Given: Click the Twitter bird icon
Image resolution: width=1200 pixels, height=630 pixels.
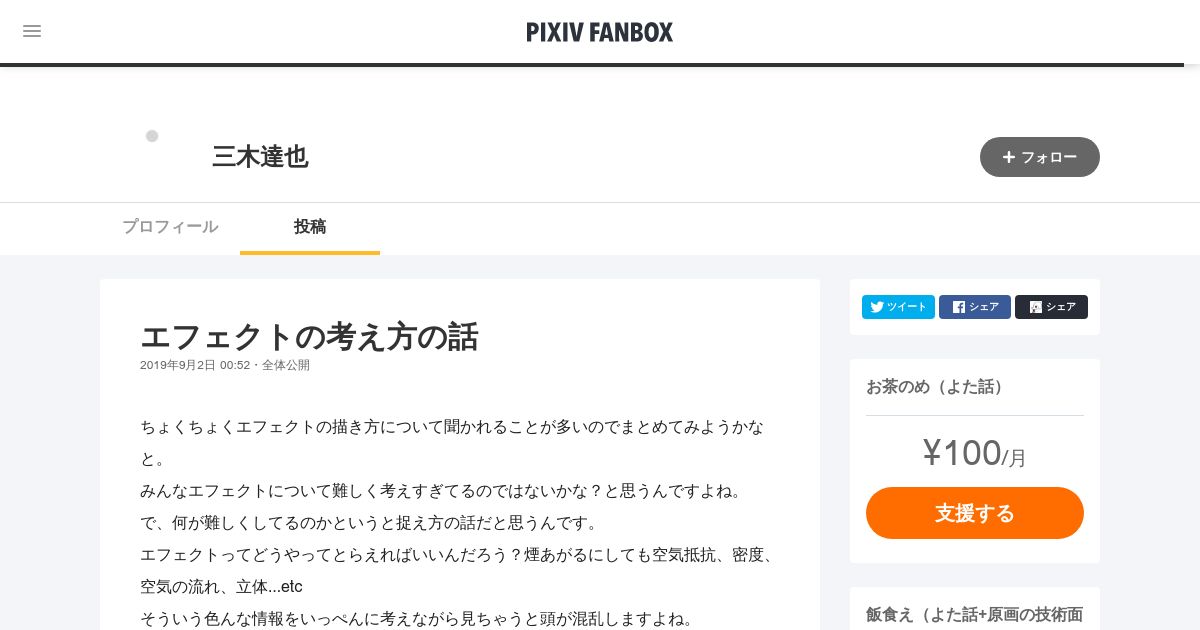Looking at the screenshot, I should tap(877, 307).
